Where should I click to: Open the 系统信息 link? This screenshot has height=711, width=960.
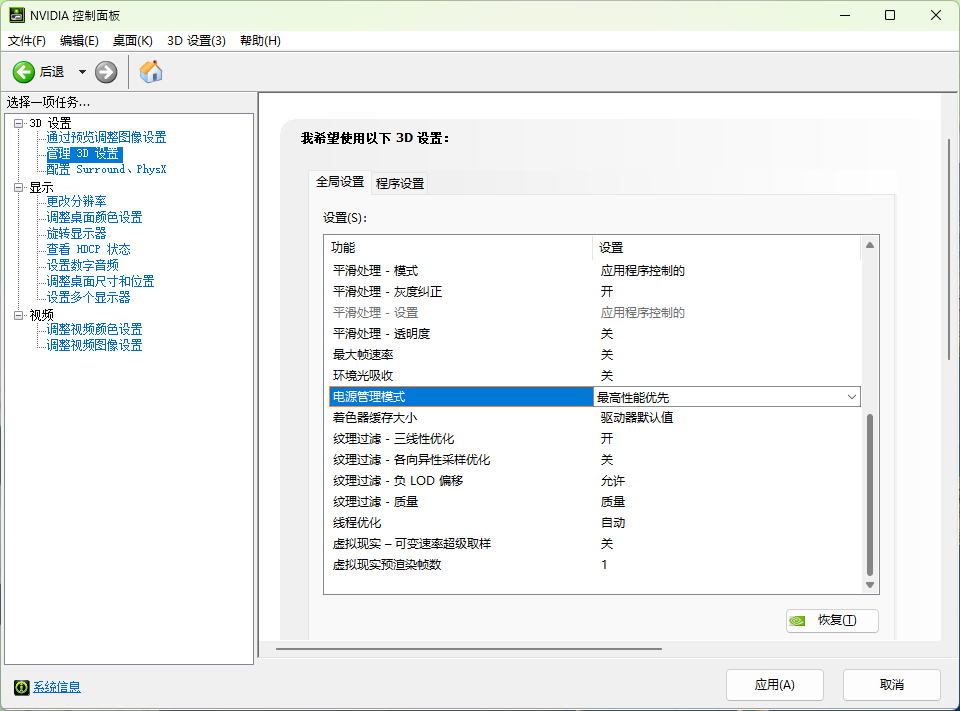click(57, 687)
